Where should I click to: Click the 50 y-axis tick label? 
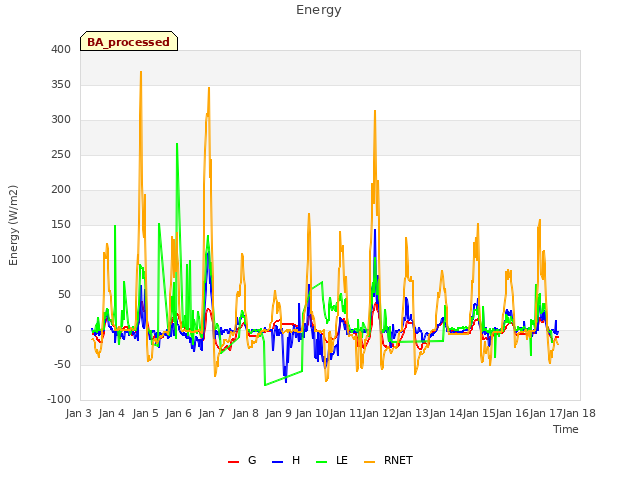[x=64, y=295]
